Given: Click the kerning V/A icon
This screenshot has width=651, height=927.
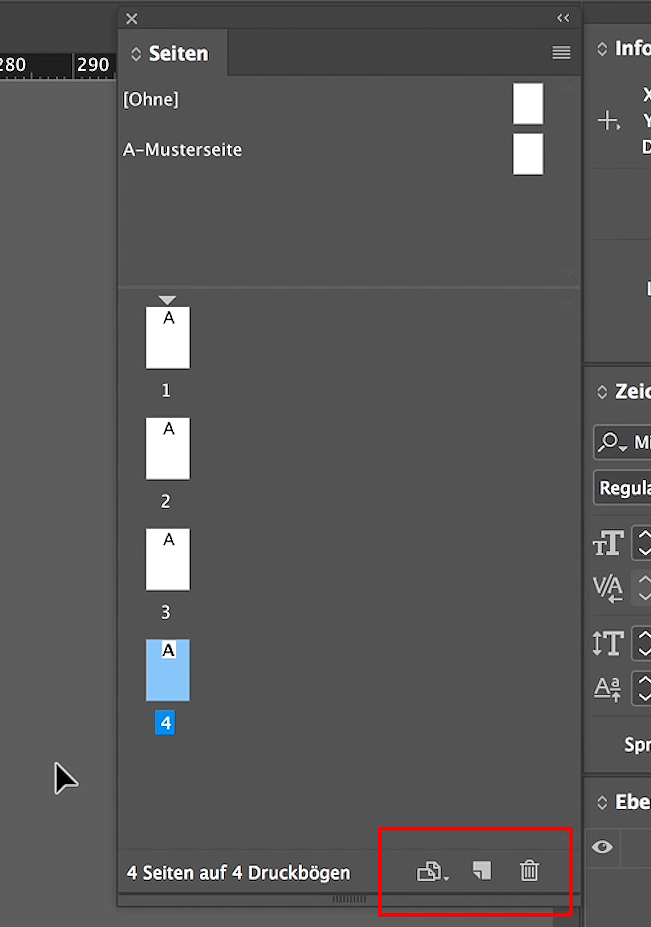Looking at the screenshot, I should click(608, 588).
